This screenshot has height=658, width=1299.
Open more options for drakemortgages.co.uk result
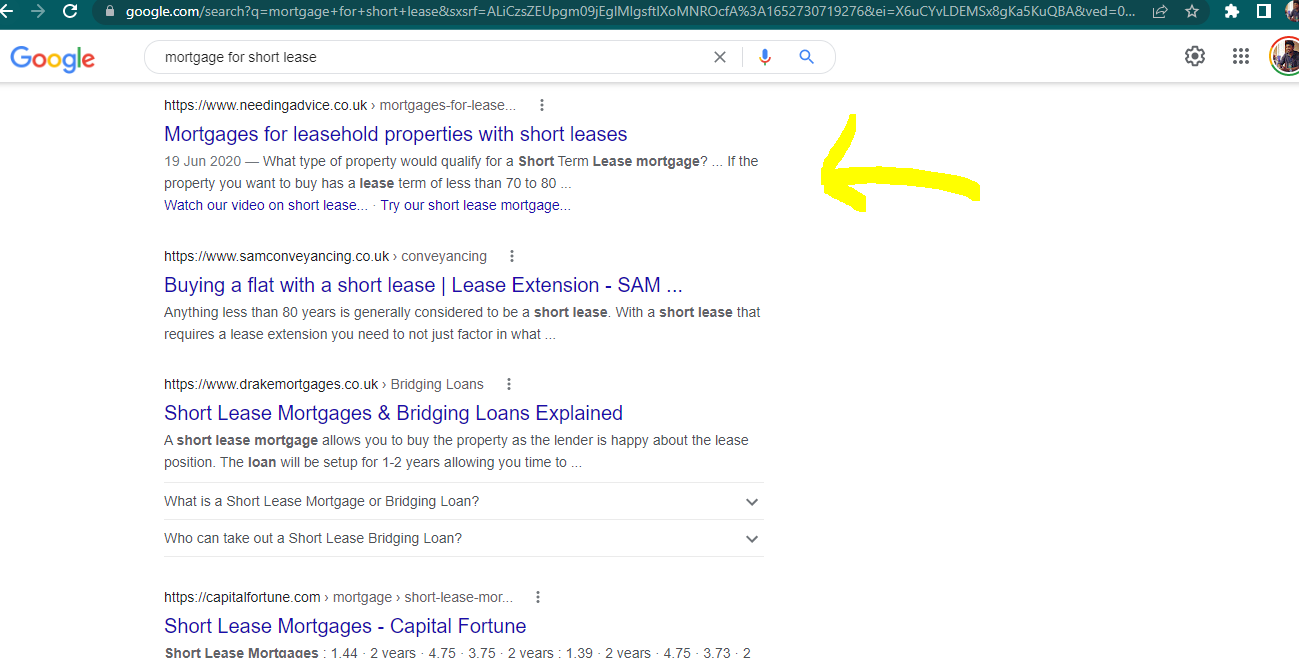click(508, 384)
